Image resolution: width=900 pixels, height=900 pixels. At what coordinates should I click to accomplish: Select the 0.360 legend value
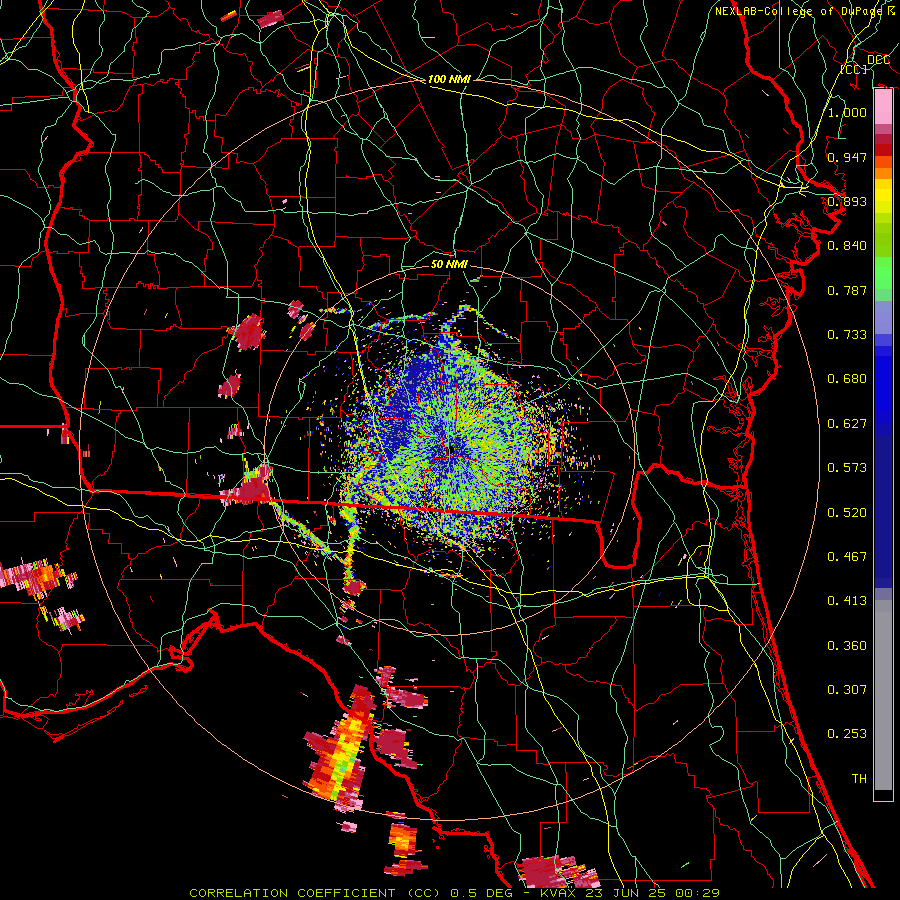(847, 646)
